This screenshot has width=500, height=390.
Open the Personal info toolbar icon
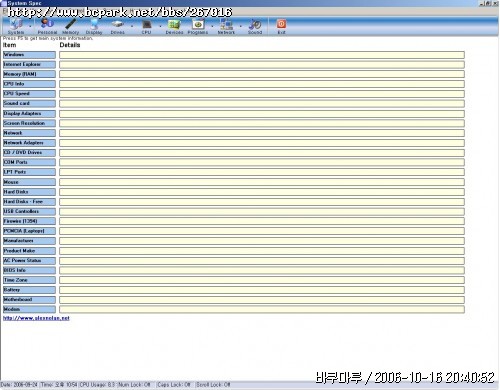[x=47, y=27]
